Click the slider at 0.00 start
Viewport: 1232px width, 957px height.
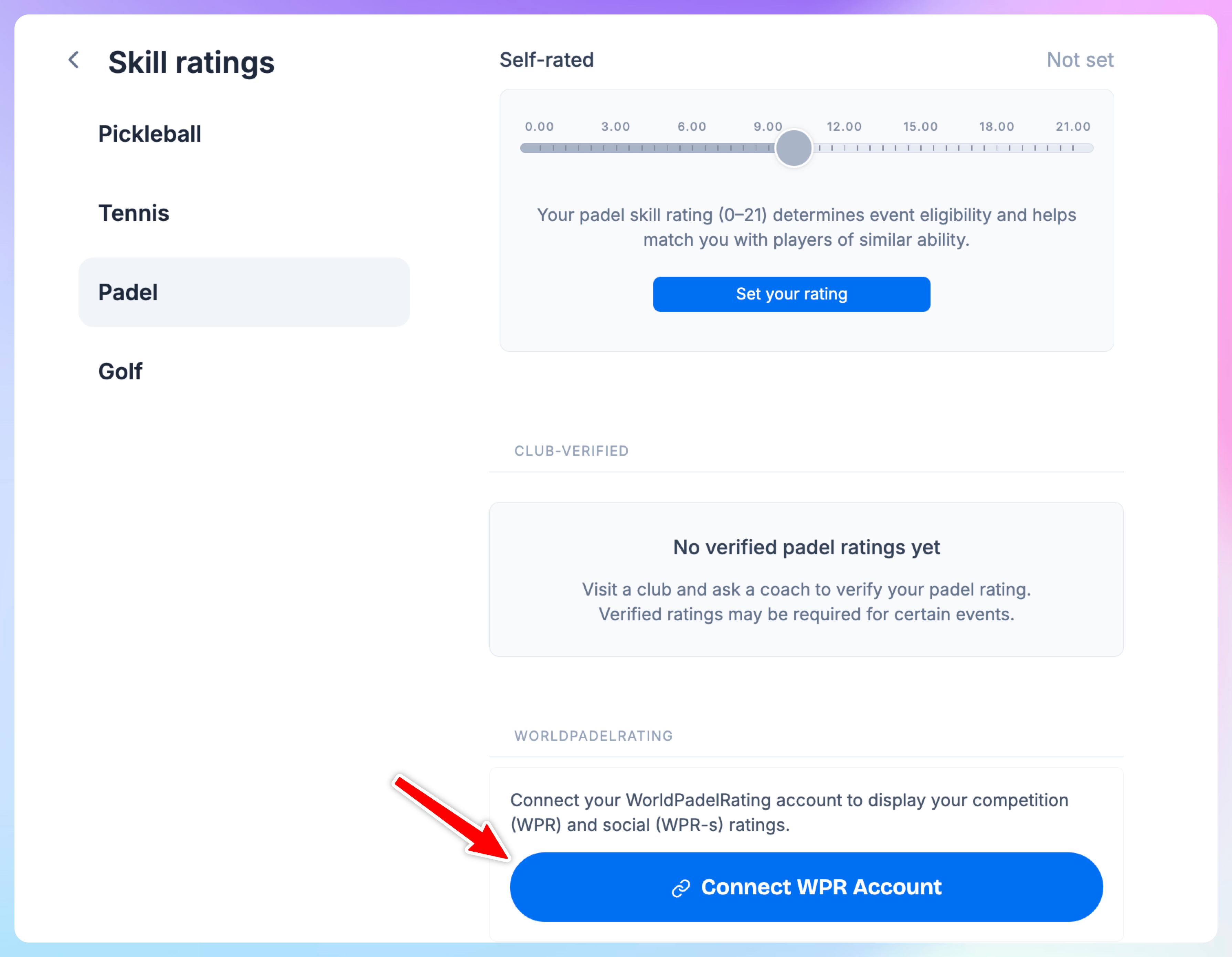tap(539, 148)
